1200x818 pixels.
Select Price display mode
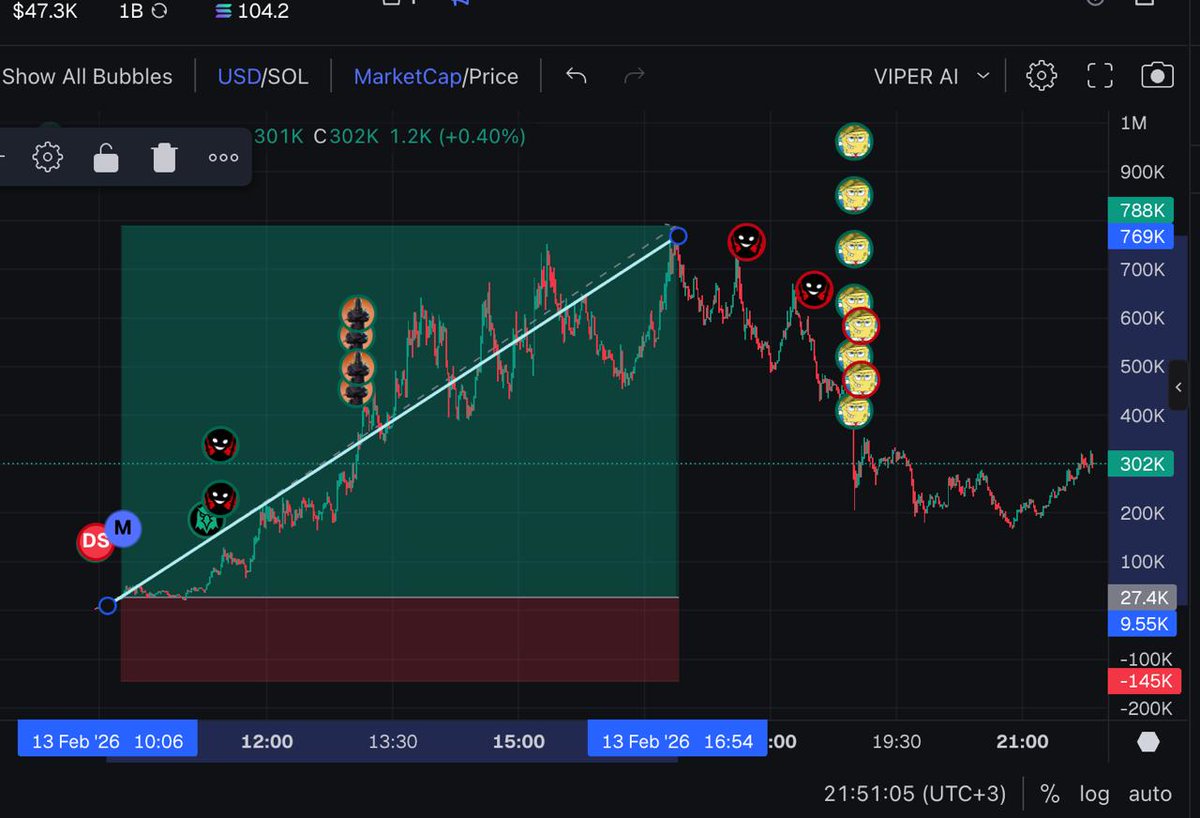pos(492,76)
